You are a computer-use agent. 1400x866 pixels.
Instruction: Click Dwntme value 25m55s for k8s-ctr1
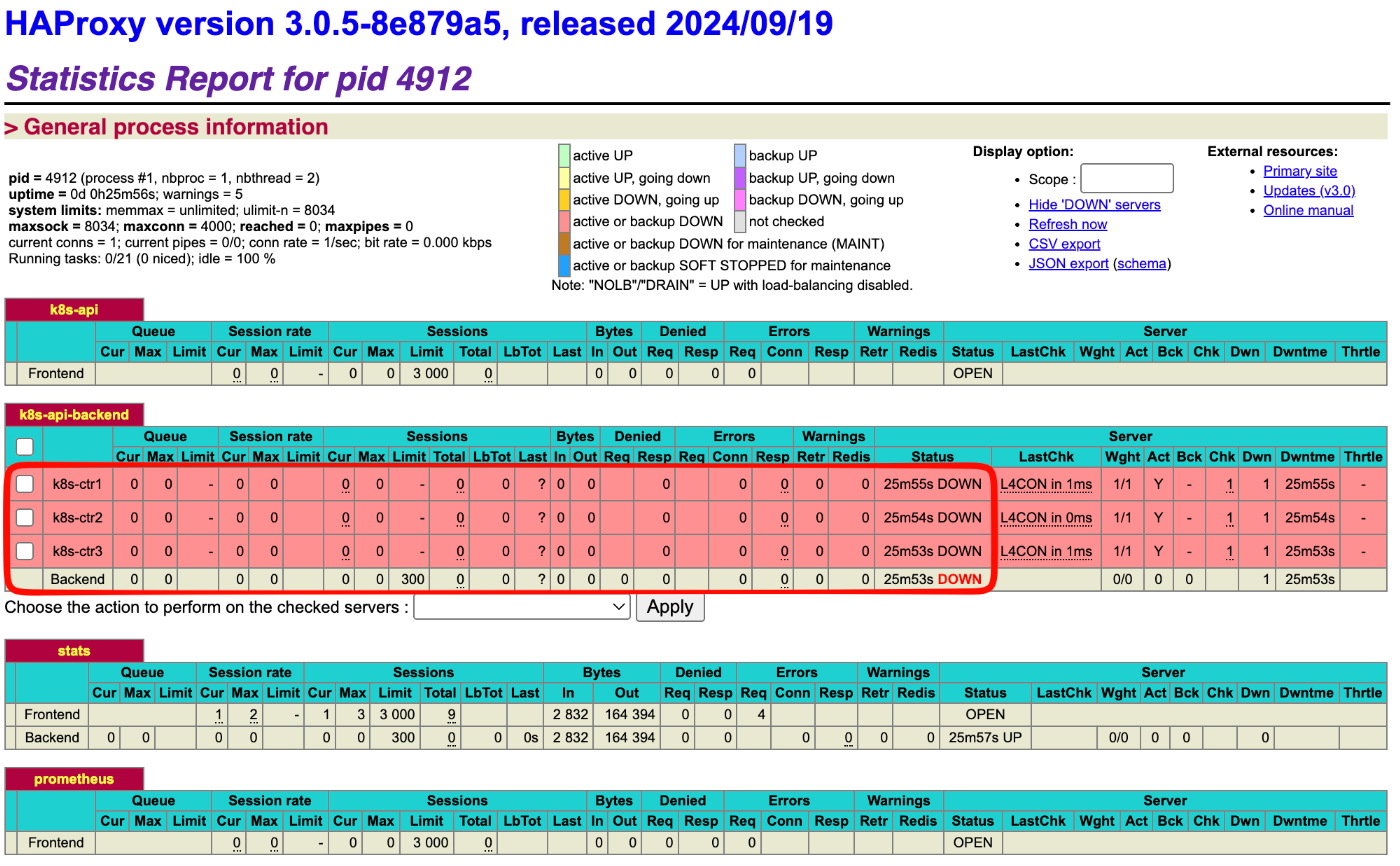point(1309,485)
